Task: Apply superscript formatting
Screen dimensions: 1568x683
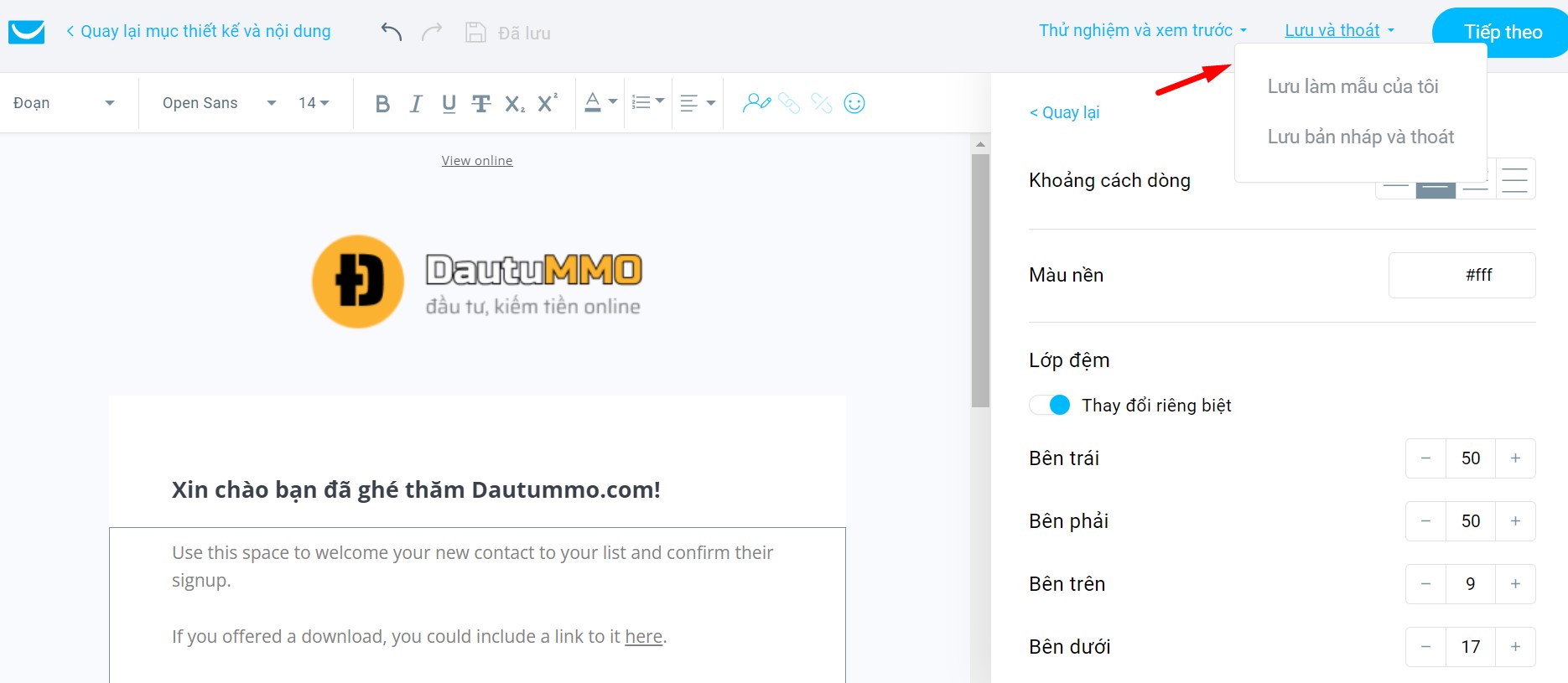Action: (x=548, y=102)
